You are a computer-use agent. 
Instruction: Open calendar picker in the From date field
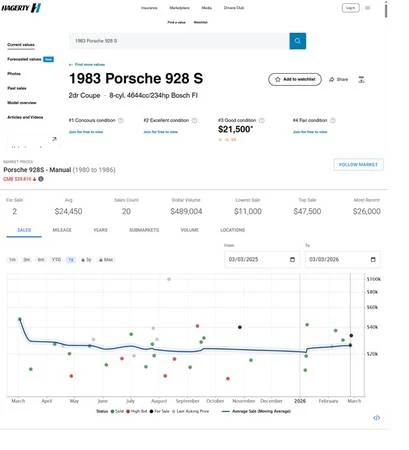pos(292,260)
